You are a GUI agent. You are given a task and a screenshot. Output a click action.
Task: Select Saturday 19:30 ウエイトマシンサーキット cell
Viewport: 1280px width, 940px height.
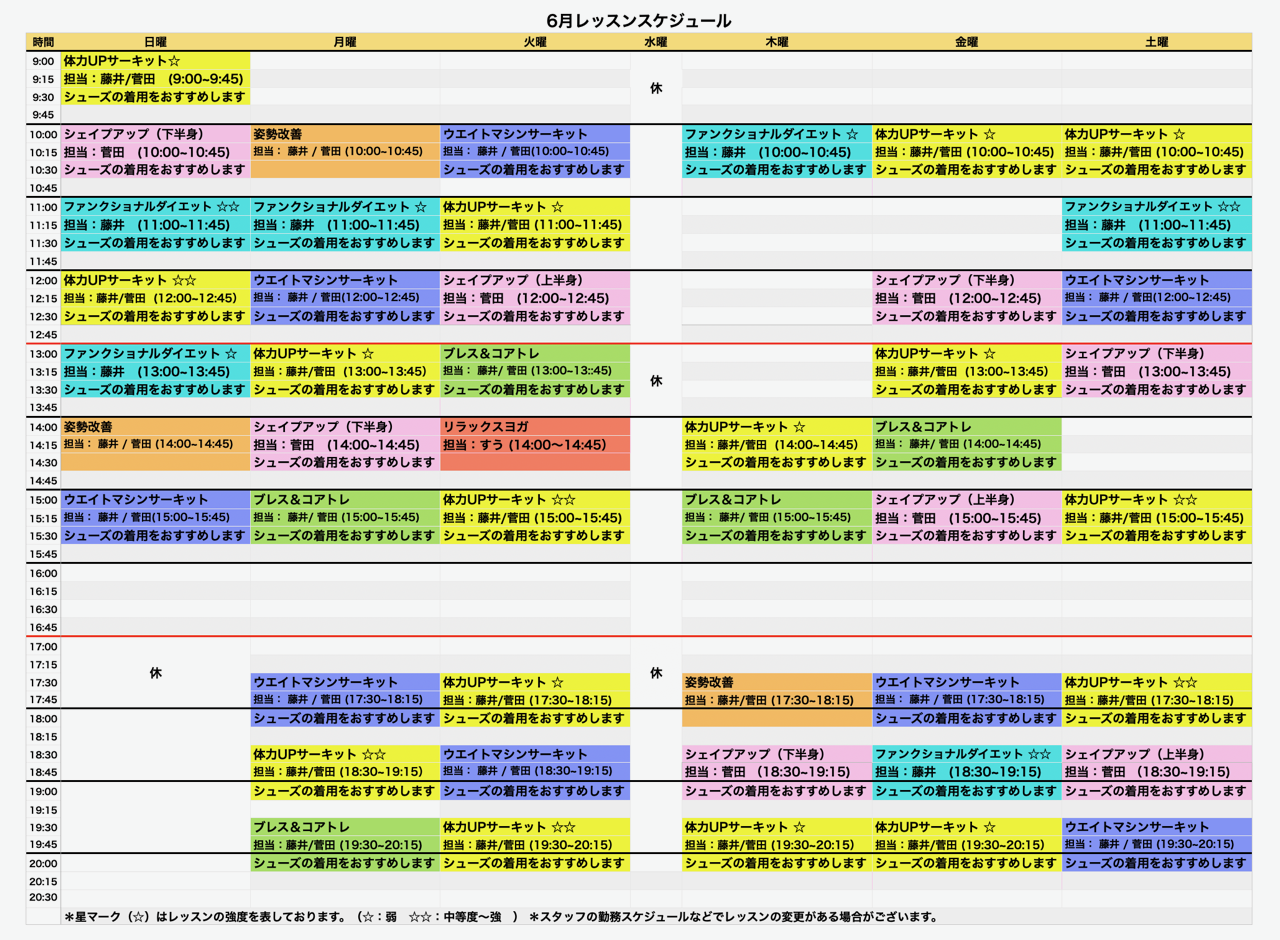(1157, 827)
